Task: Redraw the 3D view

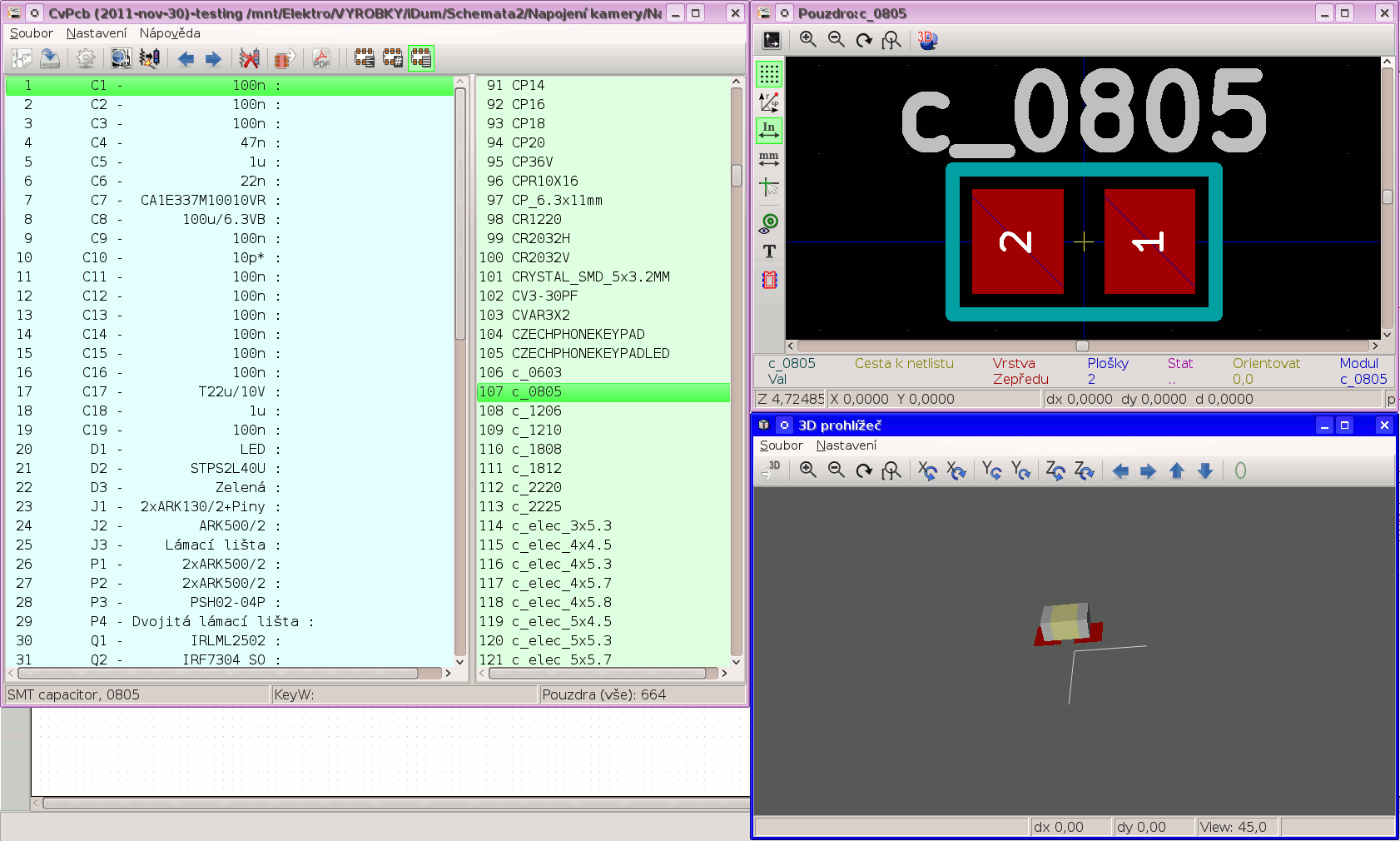Action: pyautogui.click(x=864, y=470)
